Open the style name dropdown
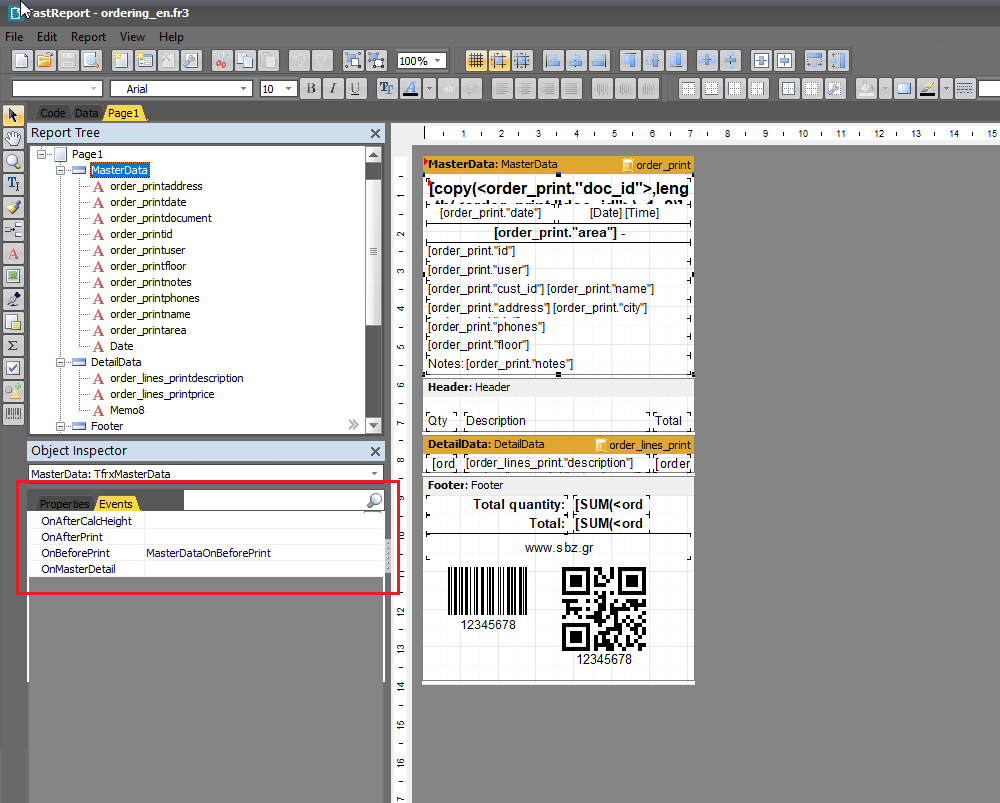 click(93, 89)
